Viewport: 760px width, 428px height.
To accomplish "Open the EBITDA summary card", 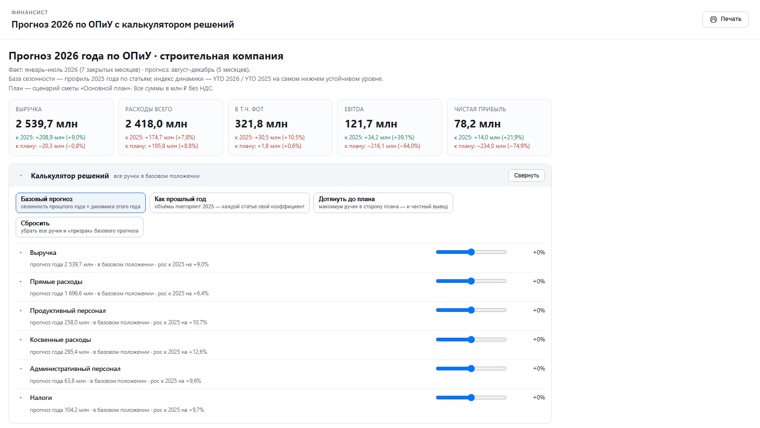I will (390, 127).
